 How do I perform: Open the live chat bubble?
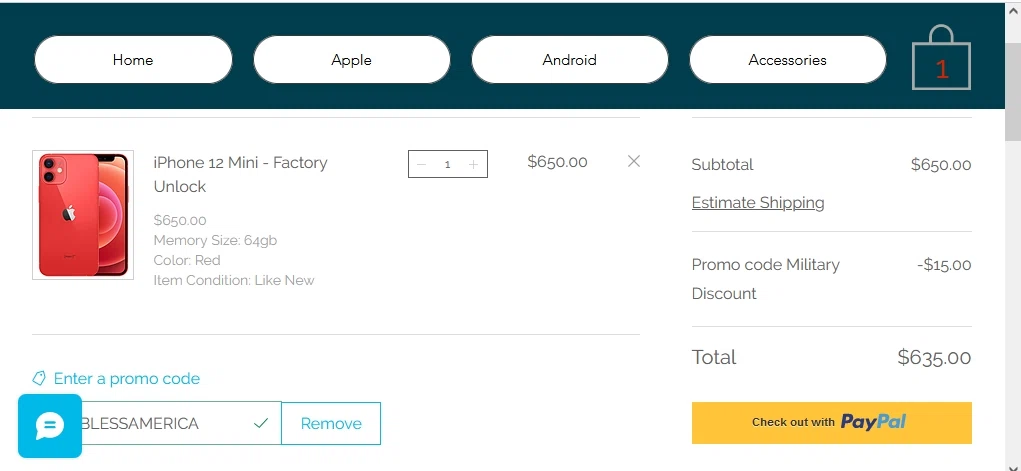pyautogui.click(x=50, y=426)
